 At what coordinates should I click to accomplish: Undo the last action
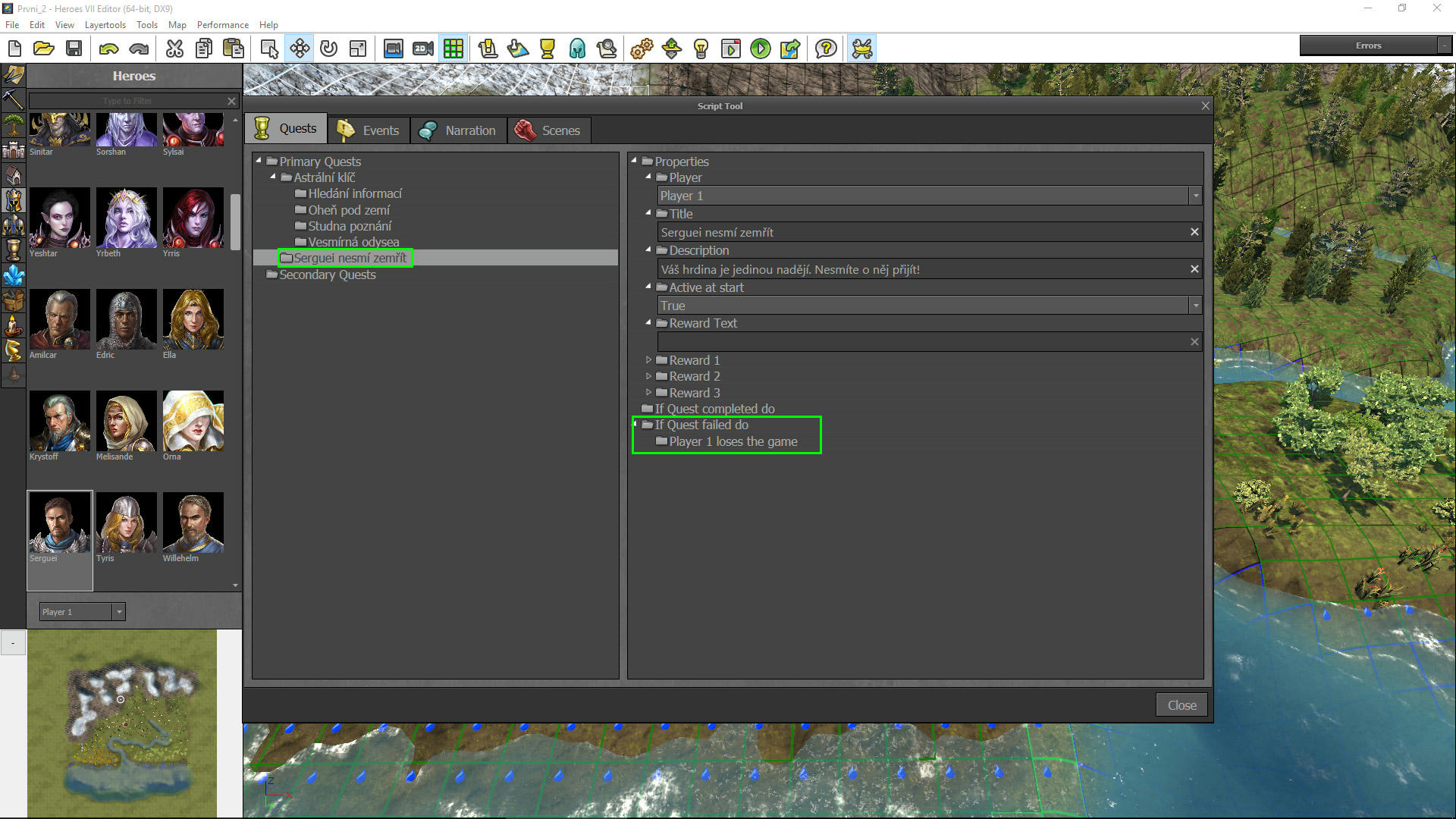pos(109,49)
